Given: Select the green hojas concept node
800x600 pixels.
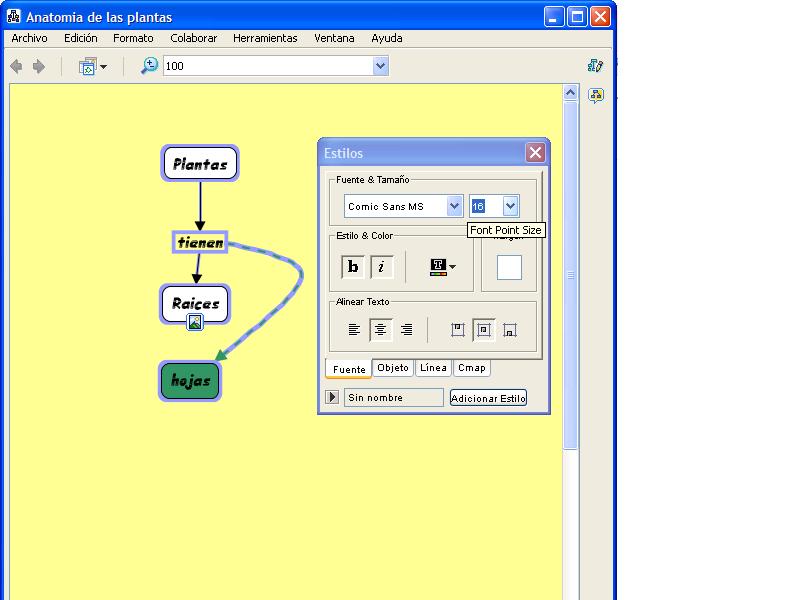Looking at the screenshot, I should point(190,381).
